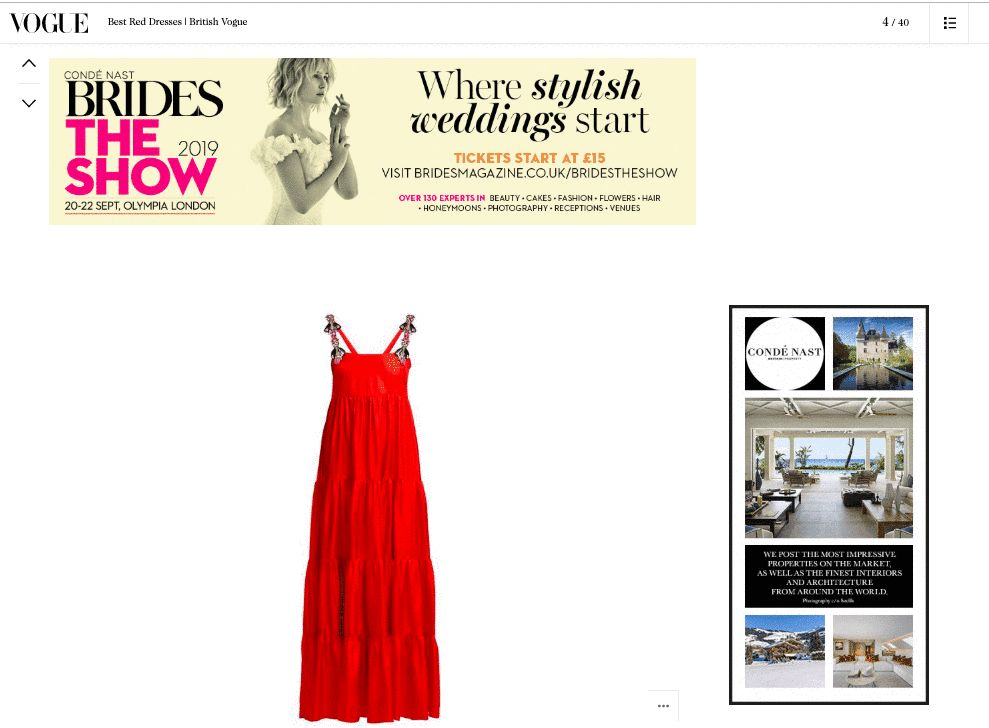Image resolution: width=989 pixels, height=728 pixels.
Task: Visit the bridesmagazine.co.uk/bridestheshow link
Action: [529, 173]
